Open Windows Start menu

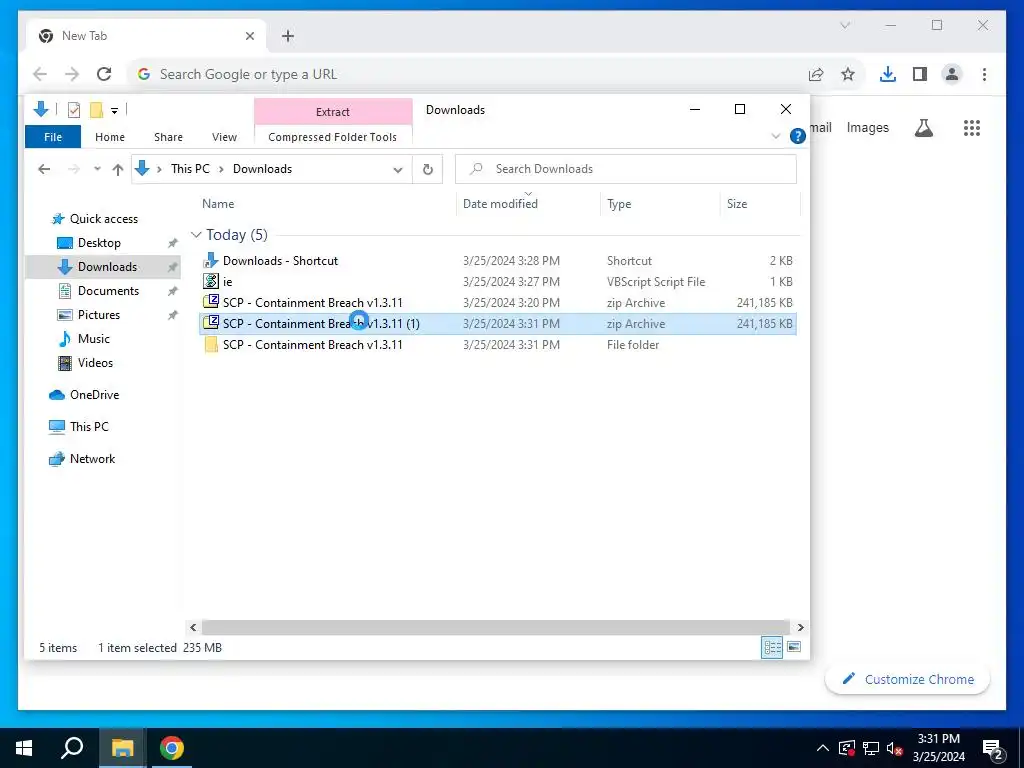tap(24, 748)
